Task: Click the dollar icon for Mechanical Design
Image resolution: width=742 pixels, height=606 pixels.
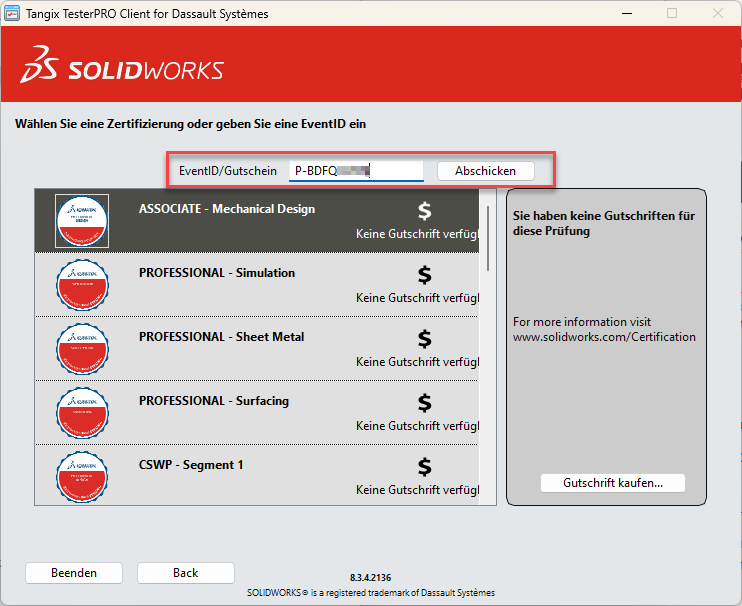Action: click(x=425, y=211)
